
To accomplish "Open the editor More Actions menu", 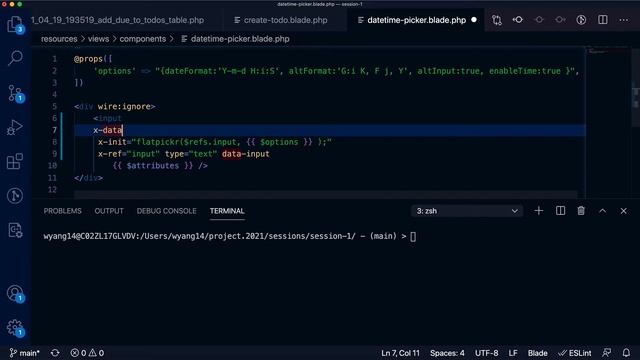I will 624,20.
